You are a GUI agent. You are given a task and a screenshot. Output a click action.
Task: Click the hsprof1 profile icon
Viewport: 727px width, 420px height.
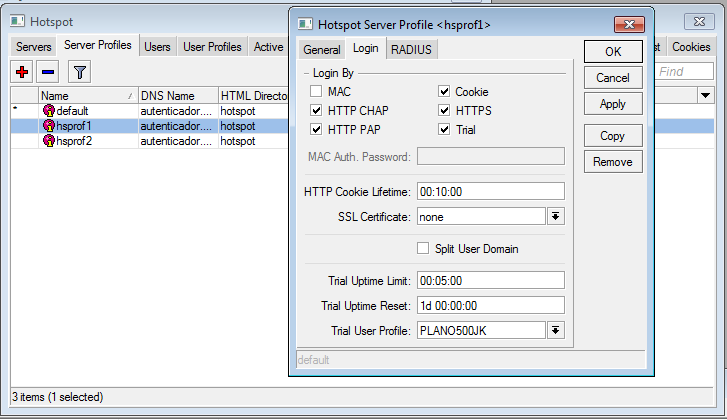(x=48, y=126)
